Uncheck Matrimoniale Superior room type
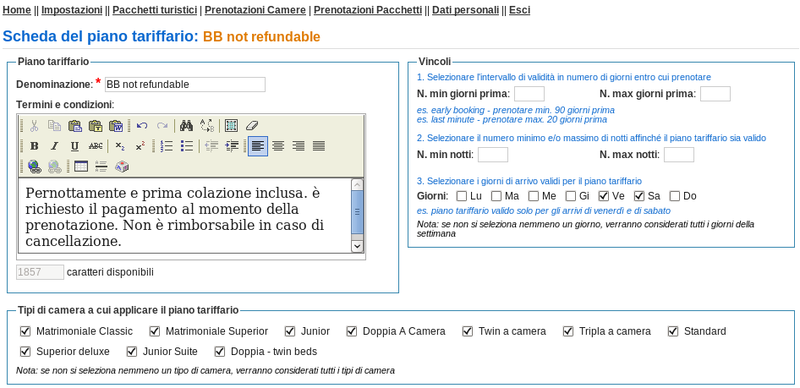 155,331
